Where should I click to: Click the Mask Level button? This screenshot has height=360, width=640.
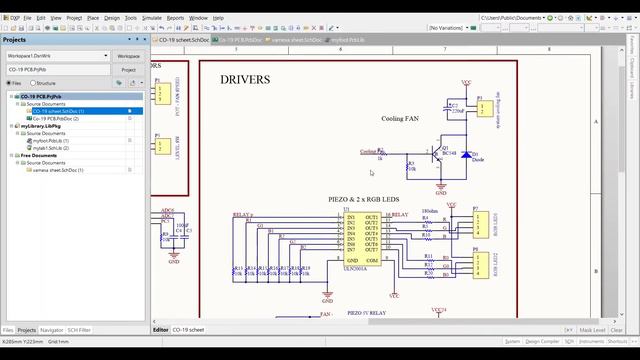point(592,330)
